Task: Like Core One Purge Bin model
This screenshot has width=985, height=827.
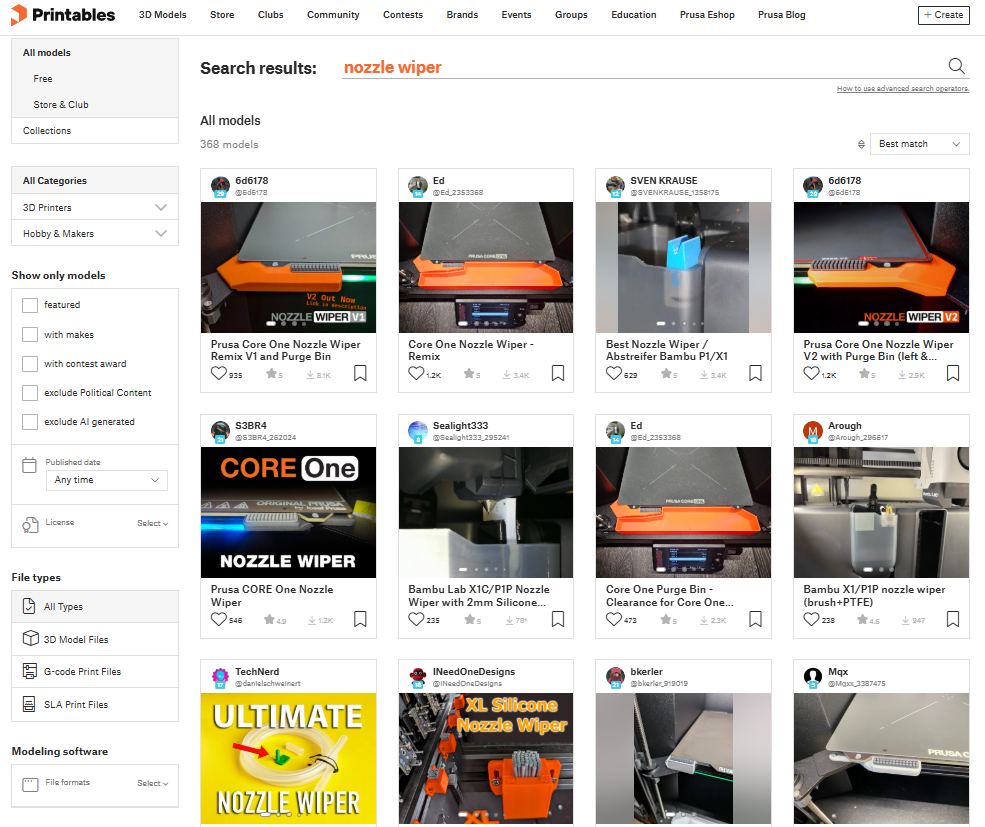Action: click(614, 619)
